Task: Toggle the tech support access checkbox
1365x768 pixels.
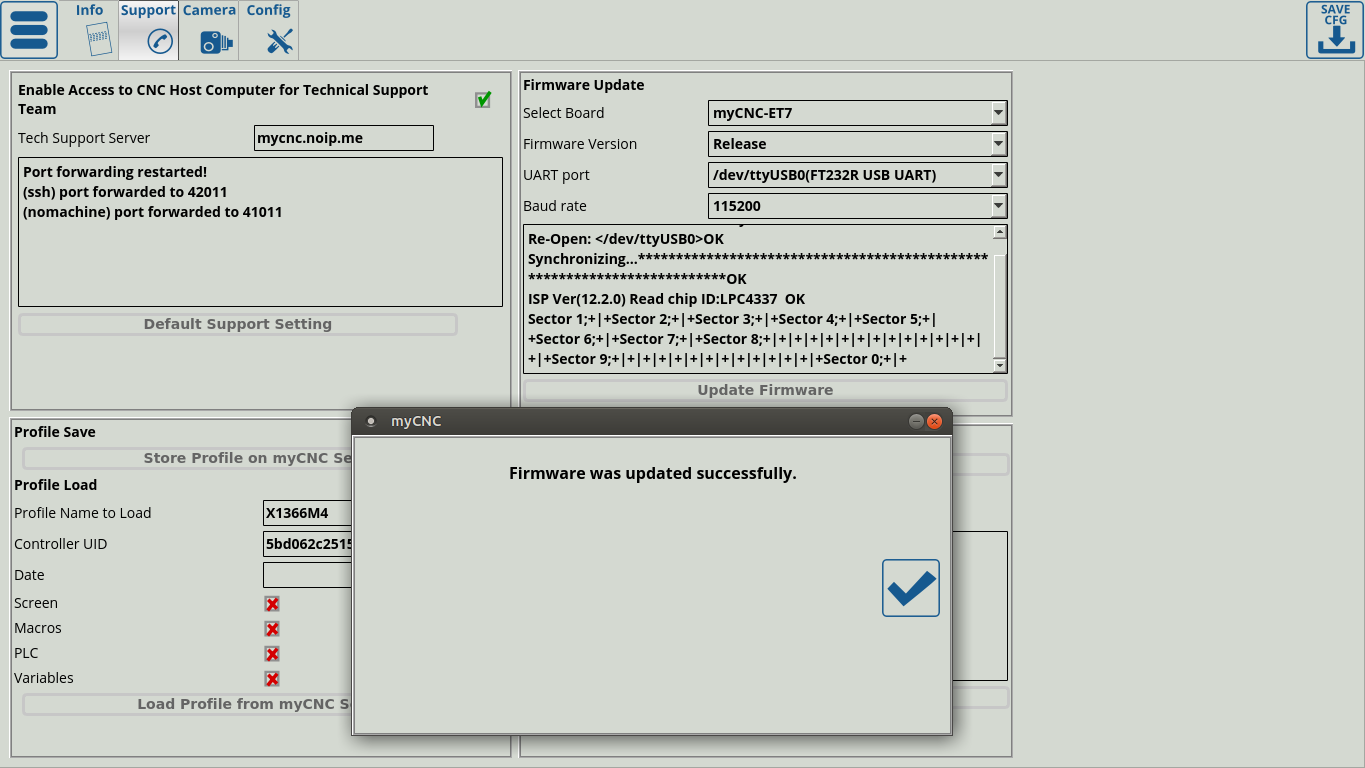Action: [x=483, y=99]
